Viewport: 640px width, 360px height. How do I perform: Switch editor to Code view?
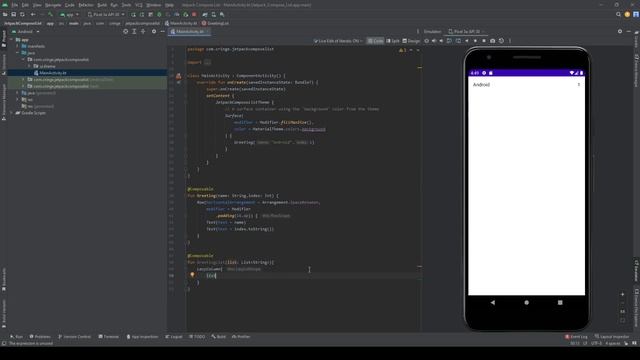coord(375,41)
